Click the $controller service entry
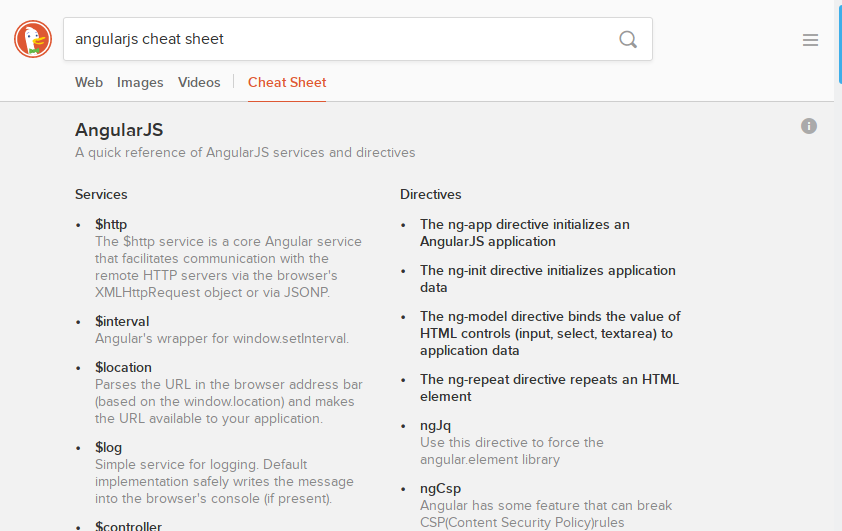 tap(128, 526)
